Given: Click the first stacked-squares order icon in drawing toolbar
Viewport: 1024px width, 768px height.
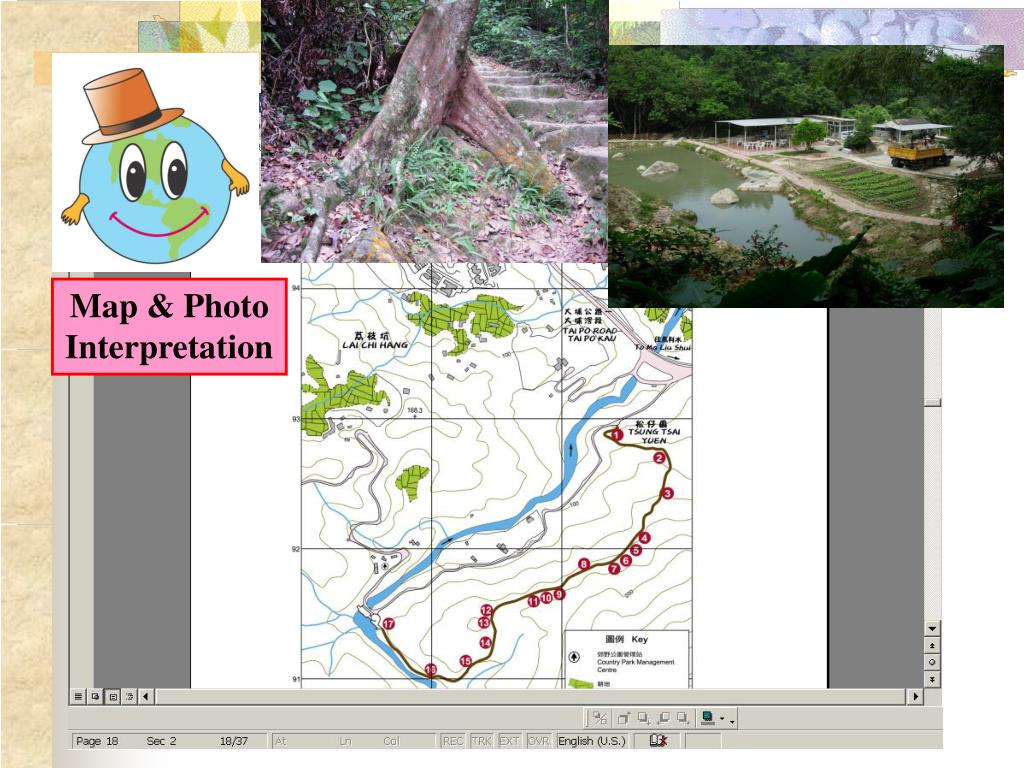Looking at the screenshot, I should 624,718.
